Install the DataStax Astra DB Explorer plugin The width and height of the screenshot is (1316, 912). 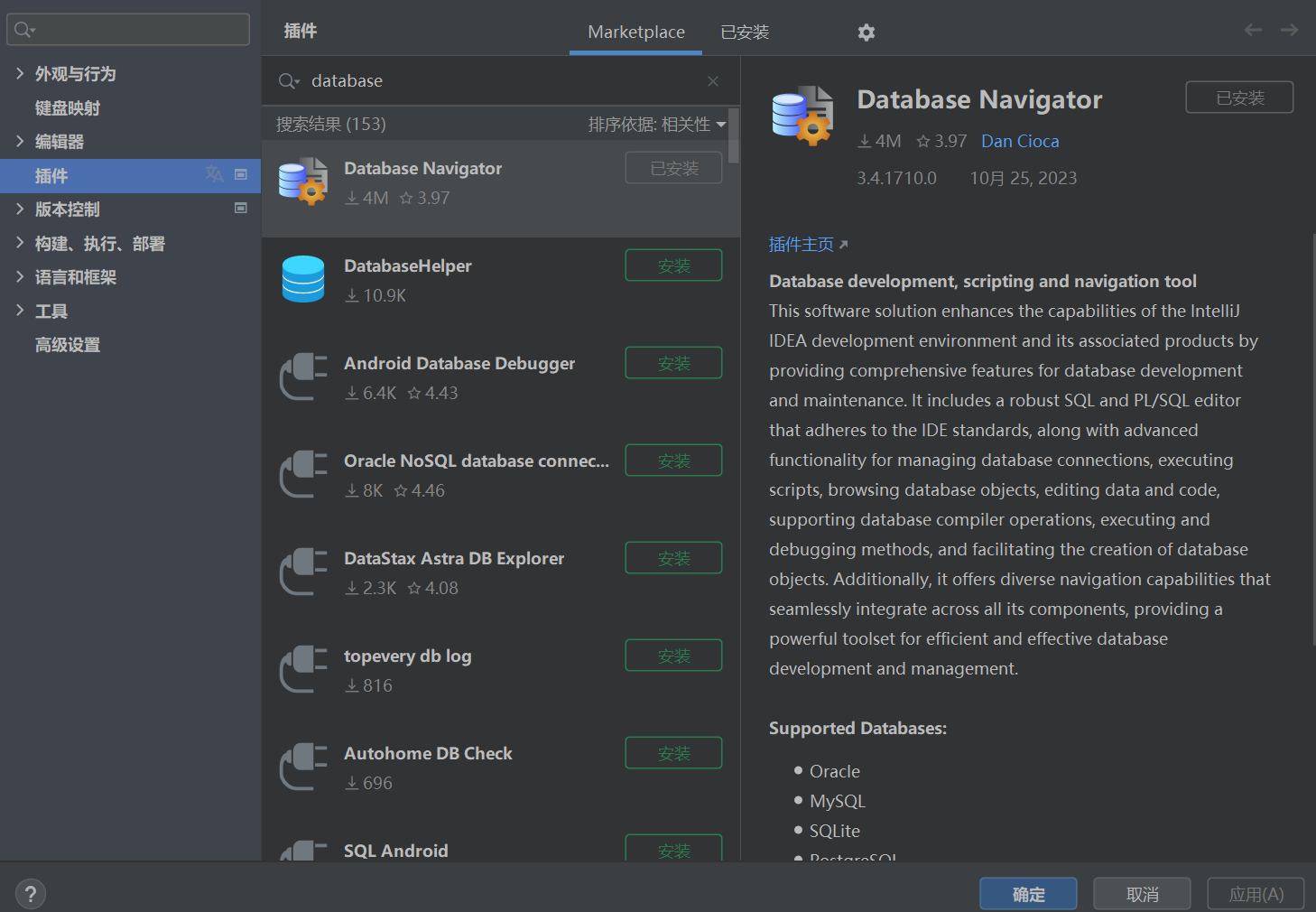673,558
